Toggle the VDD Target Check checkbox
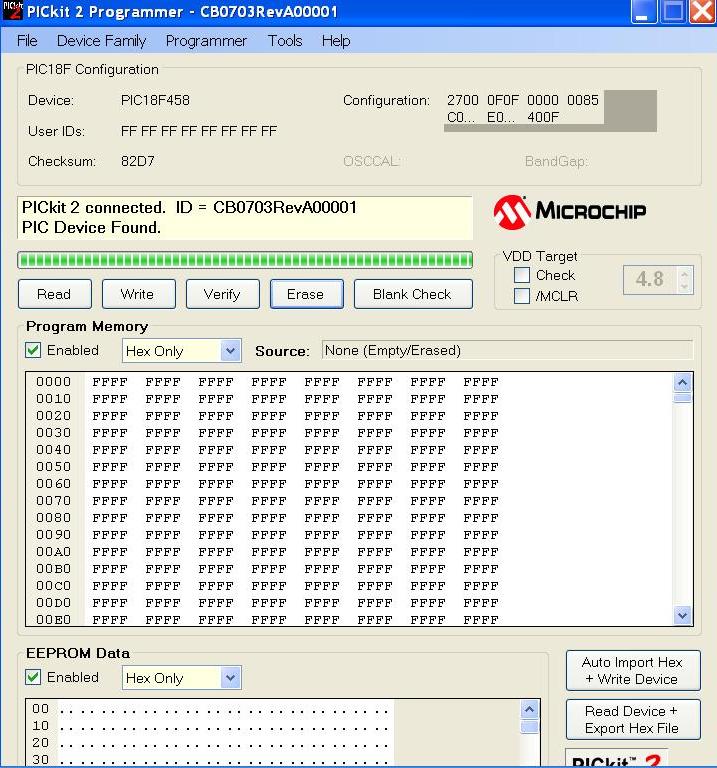This screenshot has width=717, height=768. tap(522, 275)
